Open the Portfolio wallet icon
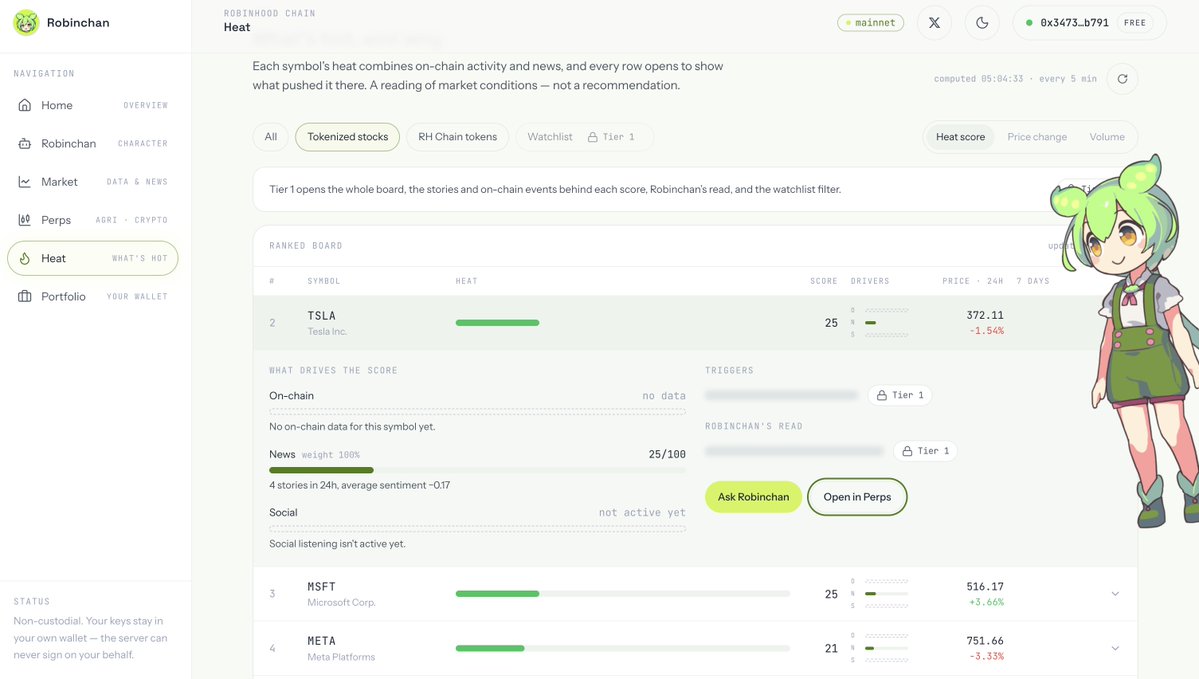 coord(24,296)
